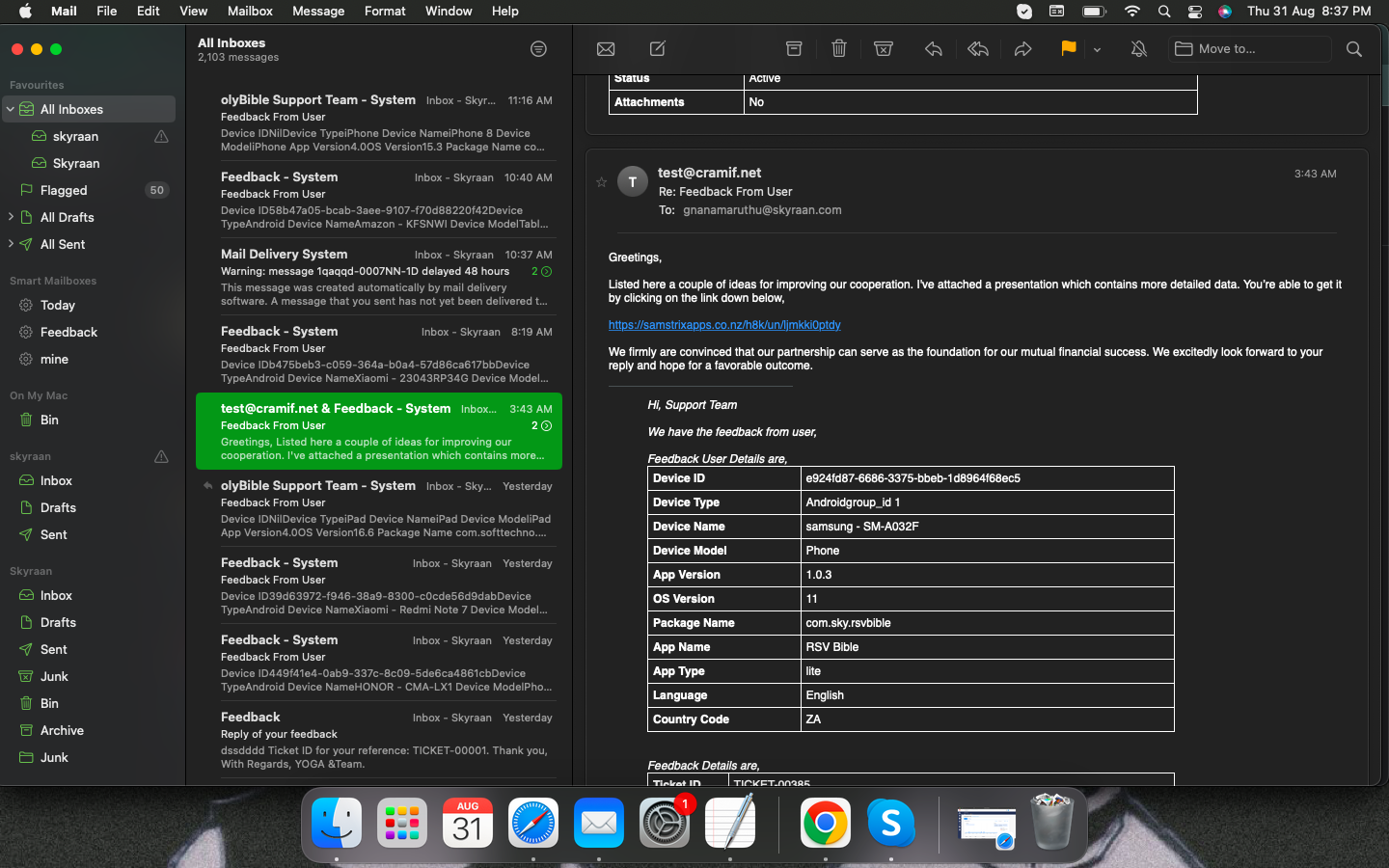Expand the All Sent mailbox group
Screen dimensions: 1389x868
click(x=11, y=244)
